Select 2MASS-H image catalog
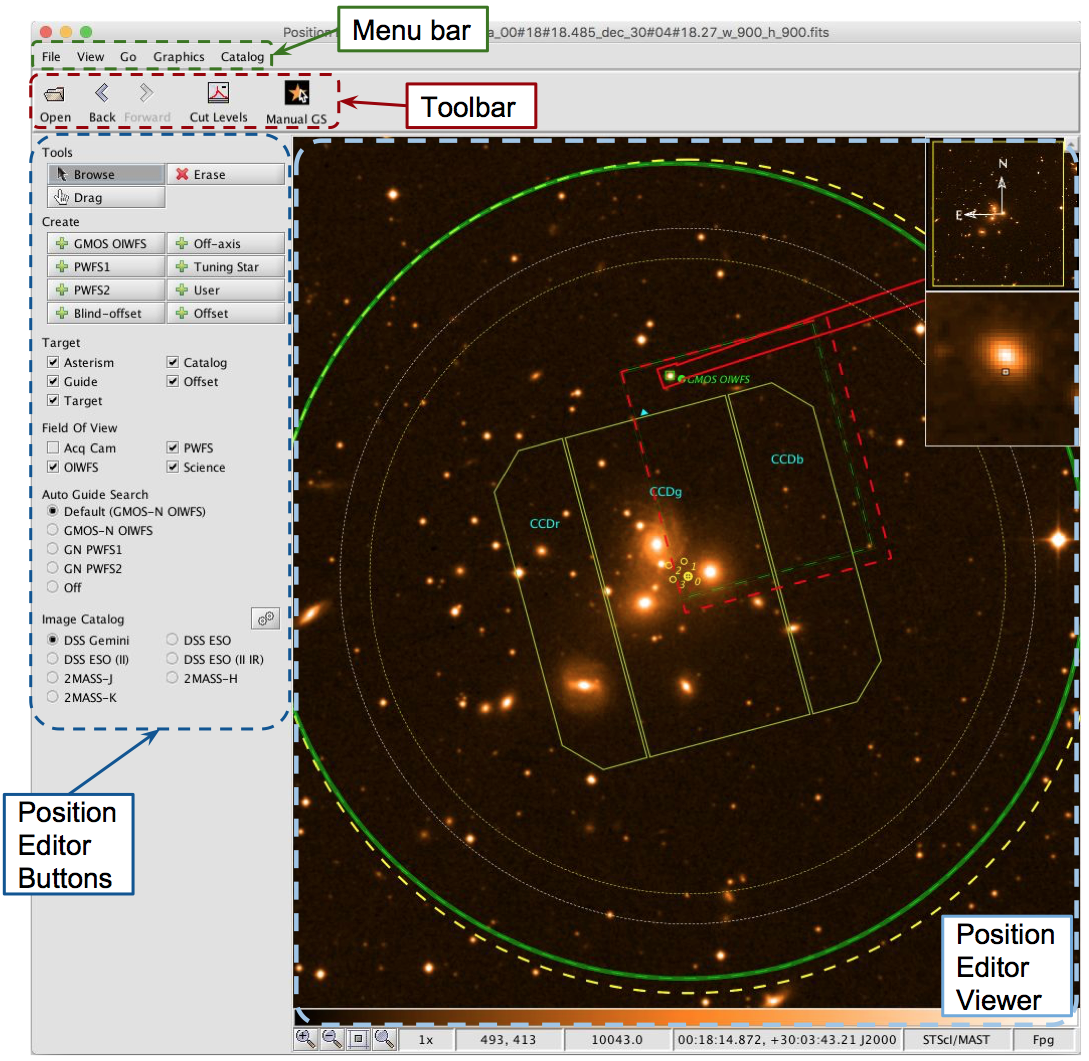 coord(172,678)
